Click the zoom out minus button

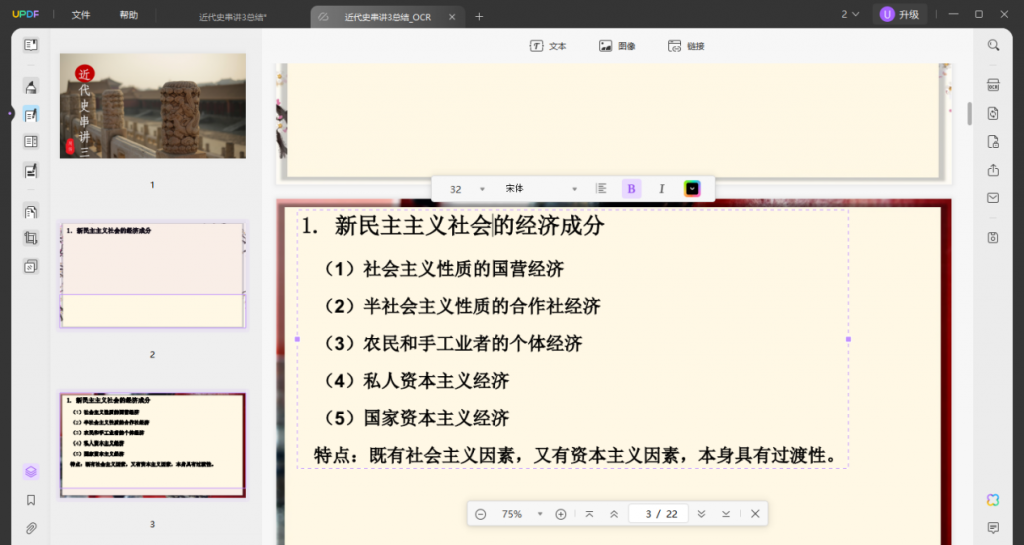(x=481, y=514)
